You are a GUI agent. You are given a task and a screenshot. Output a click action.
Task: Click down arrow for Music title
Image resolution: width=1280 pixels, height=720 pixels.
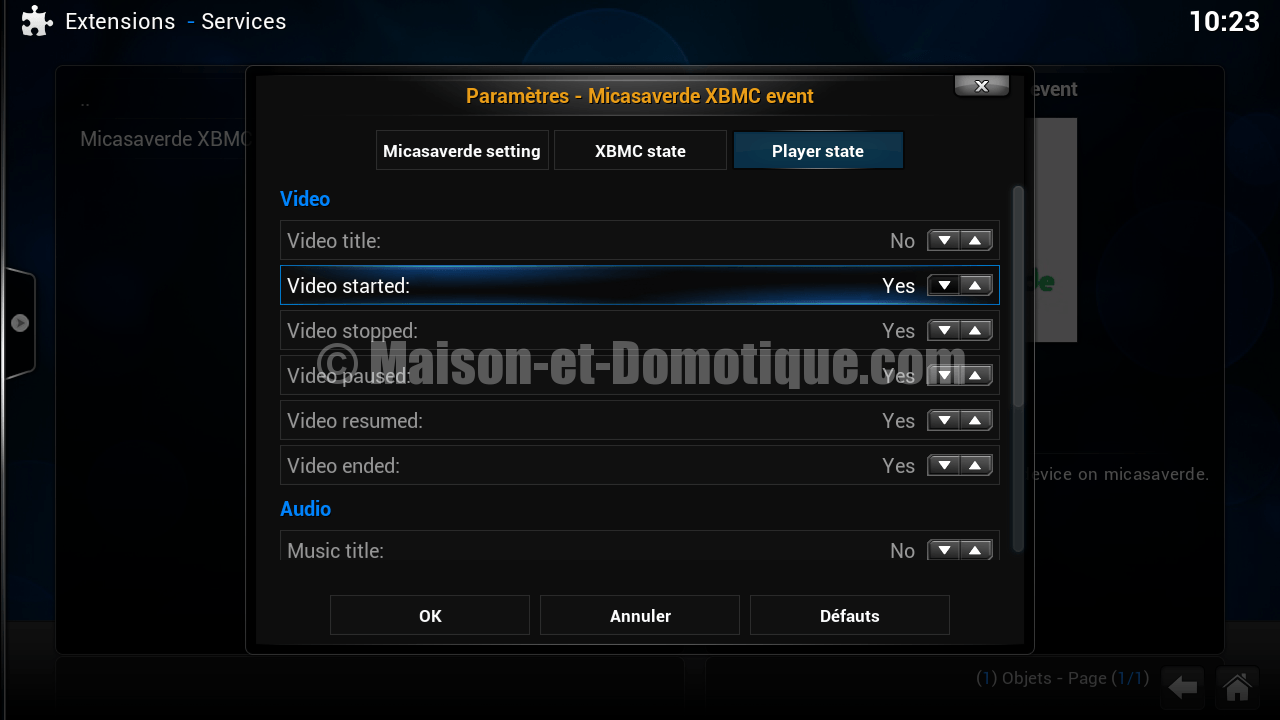pos(944,550)
